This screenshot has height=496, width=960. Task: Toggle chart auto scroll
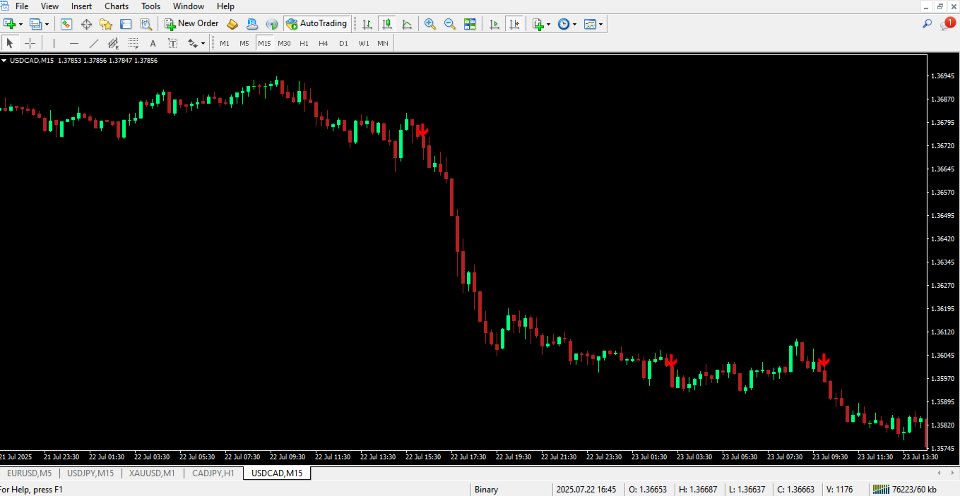point(494,24)
